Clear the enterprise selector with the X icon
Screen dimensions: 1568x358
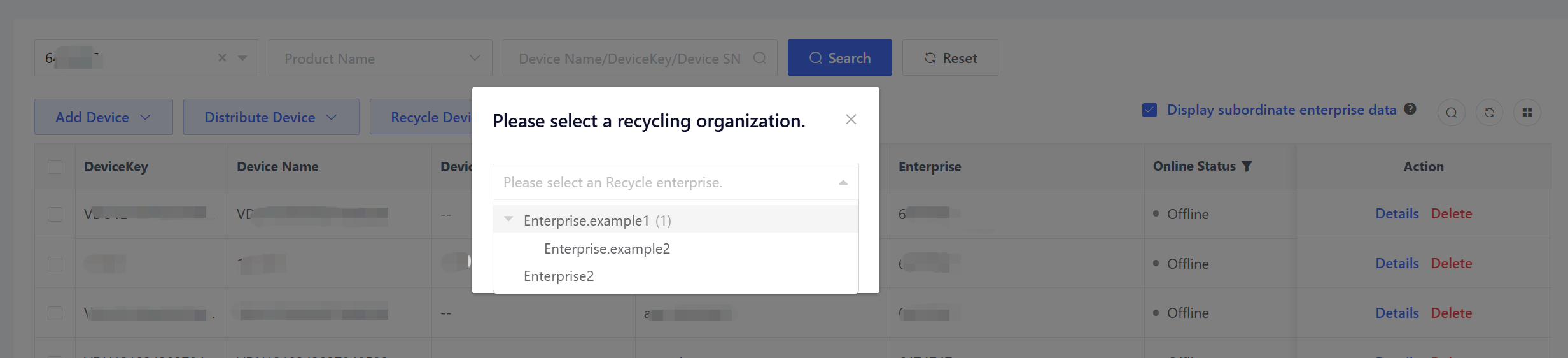click(222, 58)
